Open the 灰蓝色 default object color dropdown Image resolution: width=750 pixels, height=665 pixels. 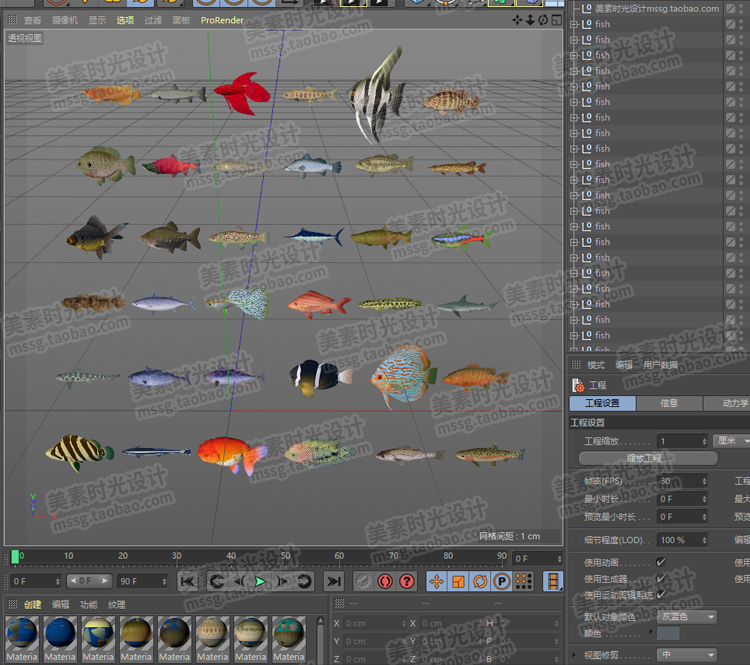click(x=688, y=617)
